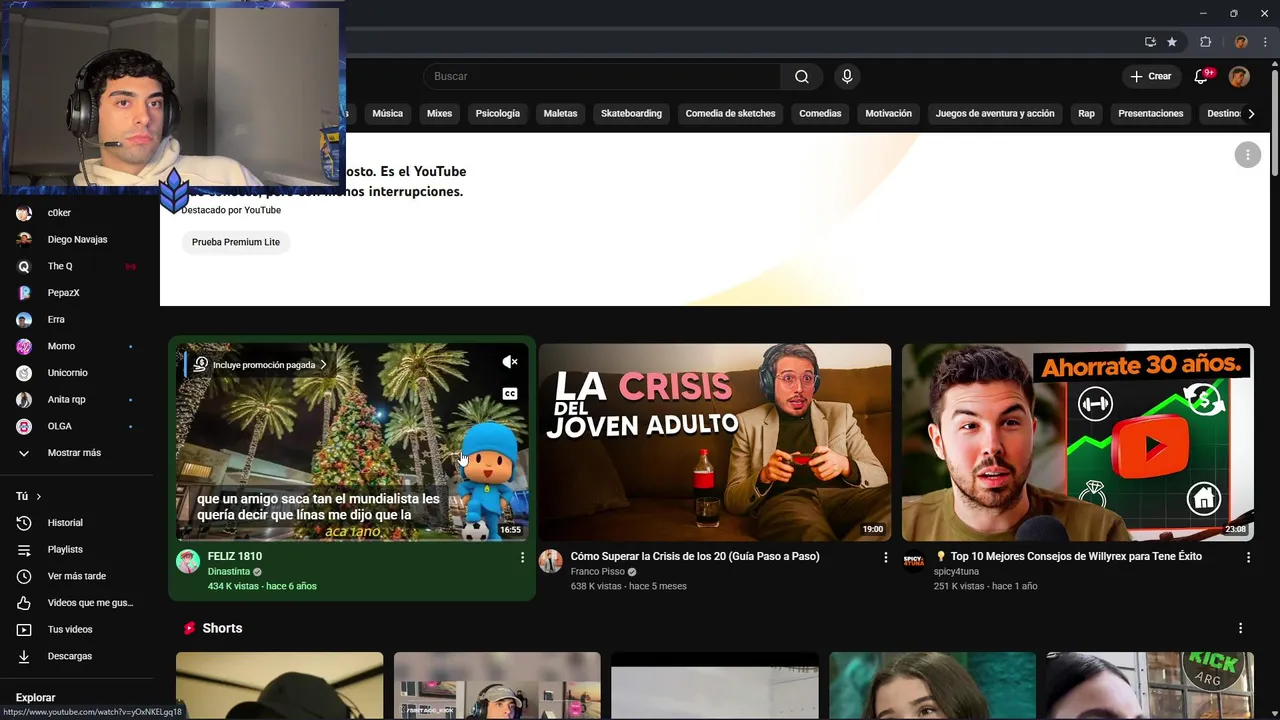The image size is (1280, 720).
Task: Select the Maletas filter chip
Action: click(x=560, y=113)
